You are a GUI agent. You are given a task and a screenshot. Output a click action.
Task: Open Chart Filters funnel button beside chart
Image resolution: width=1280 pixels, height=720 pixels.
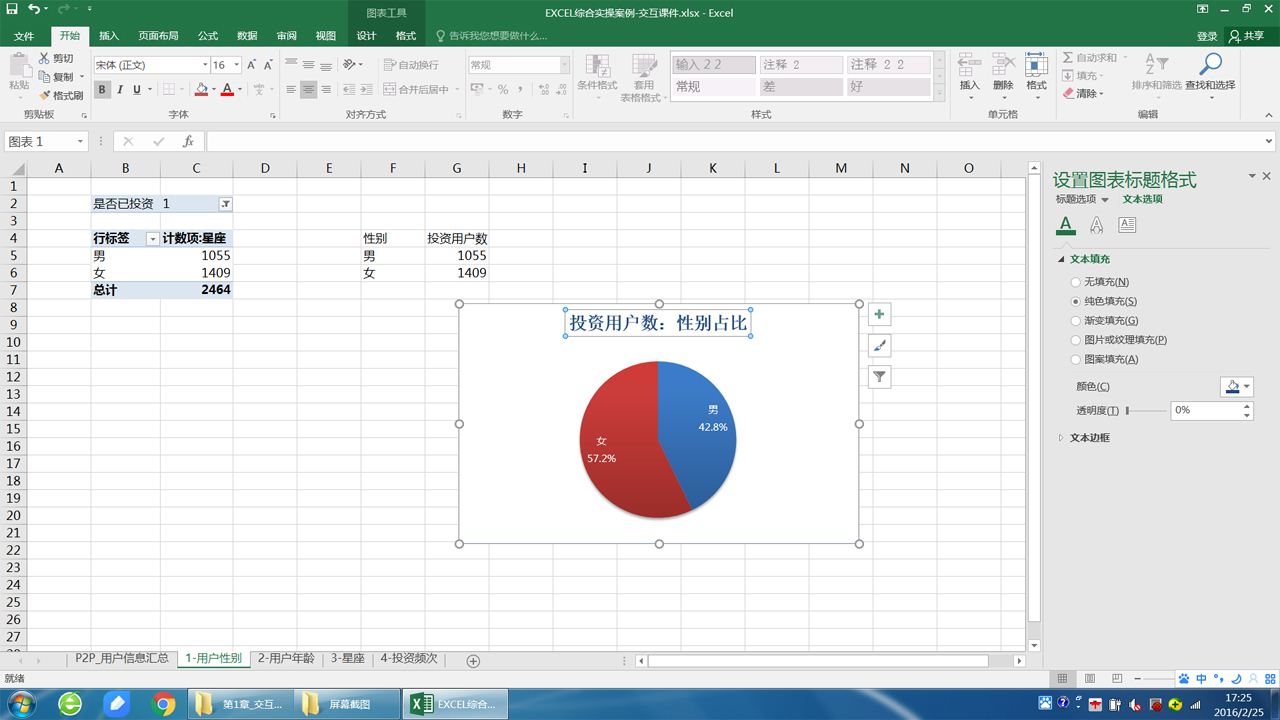click(x=879, y=377)
